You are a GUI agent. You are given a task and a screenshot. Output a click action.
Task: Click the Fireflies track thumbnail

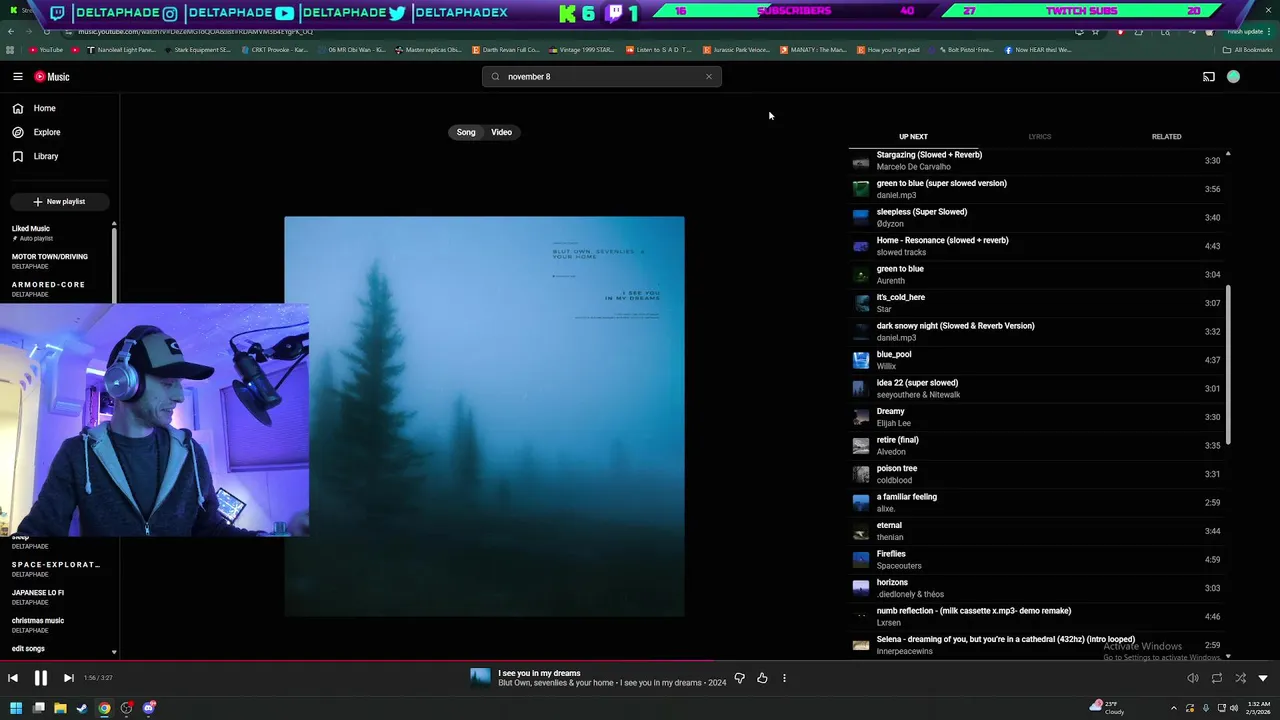(x=860, y=559)
